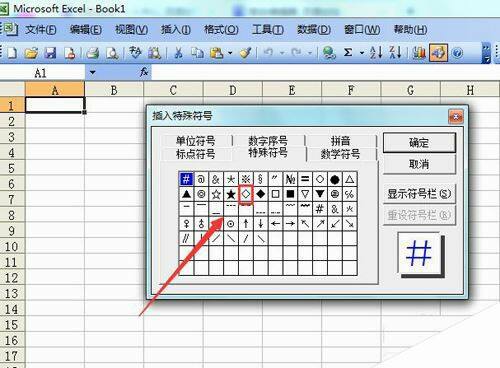The height and width of the screenshot is (368, 500).
Task: Choose the № symbol in the grid
Action: point(290,179)
